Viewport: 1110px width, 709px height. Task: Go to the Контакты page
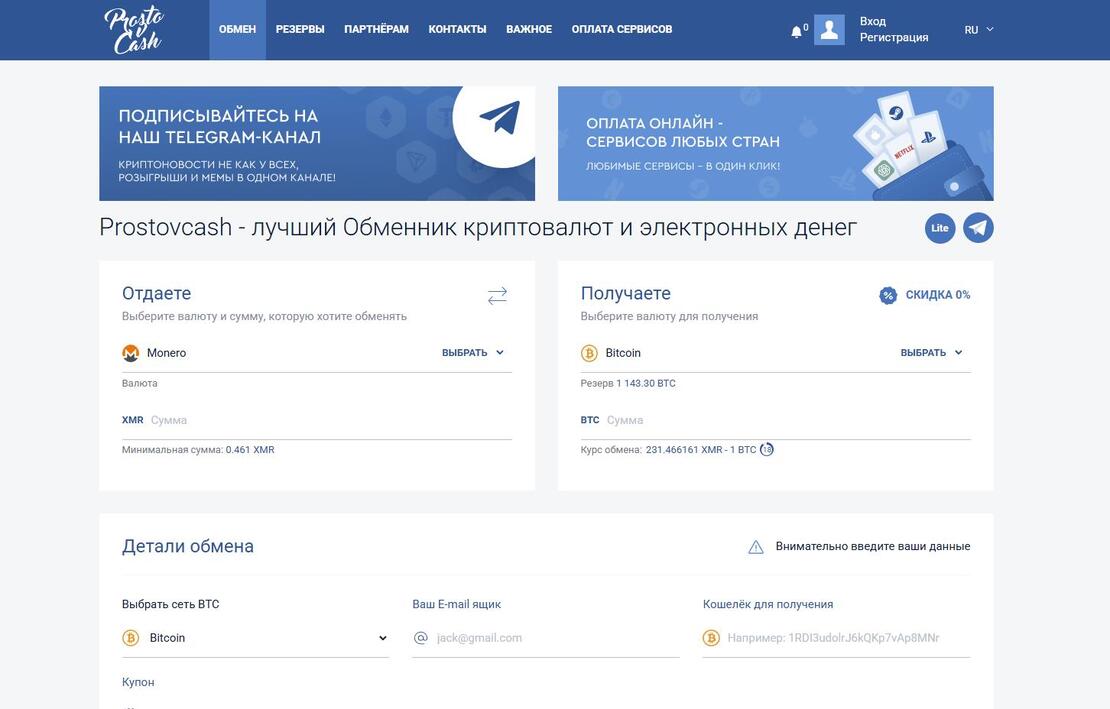457,30
